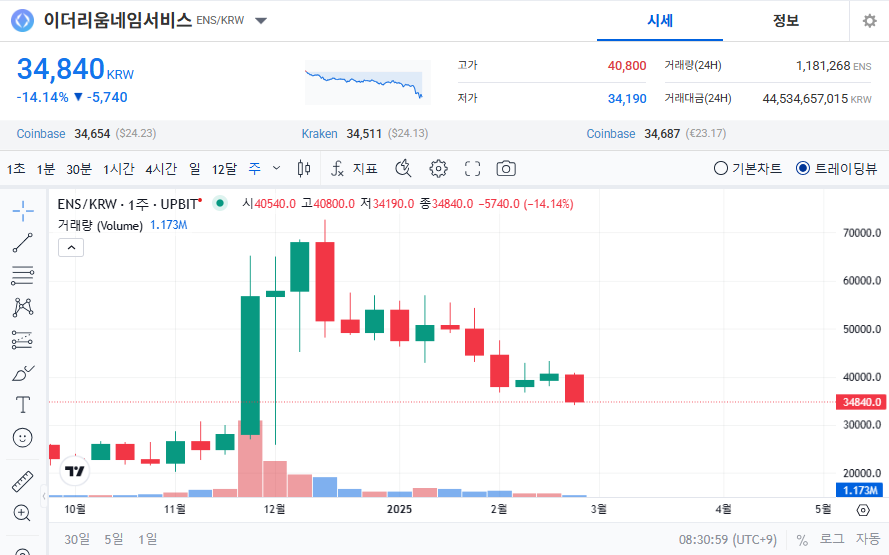Select the 4시간 chart interval
The width and height of the screenshot is (889, 555).
click(x=161, y=169)
